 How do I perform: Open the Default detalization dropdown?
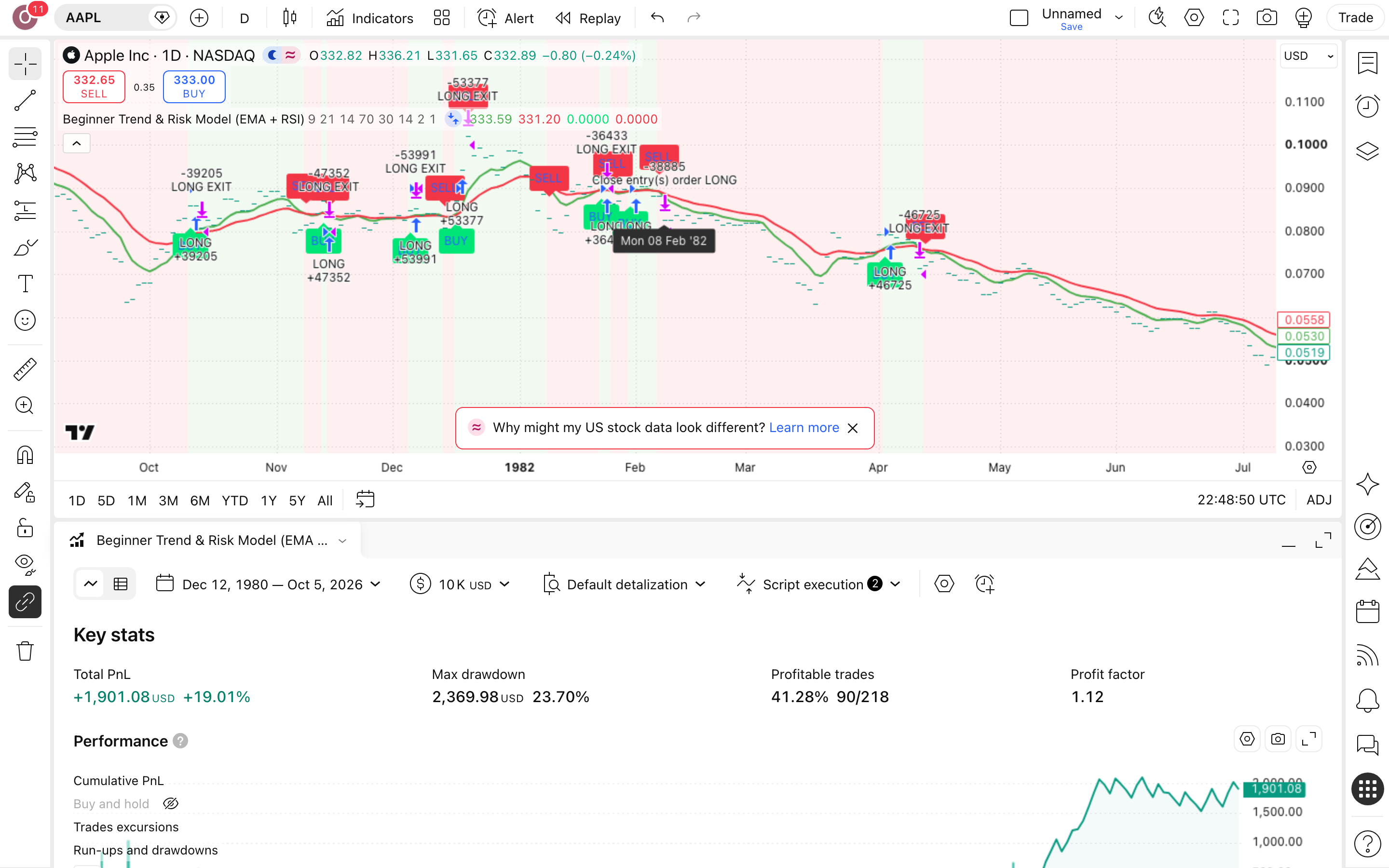[624, 584]
